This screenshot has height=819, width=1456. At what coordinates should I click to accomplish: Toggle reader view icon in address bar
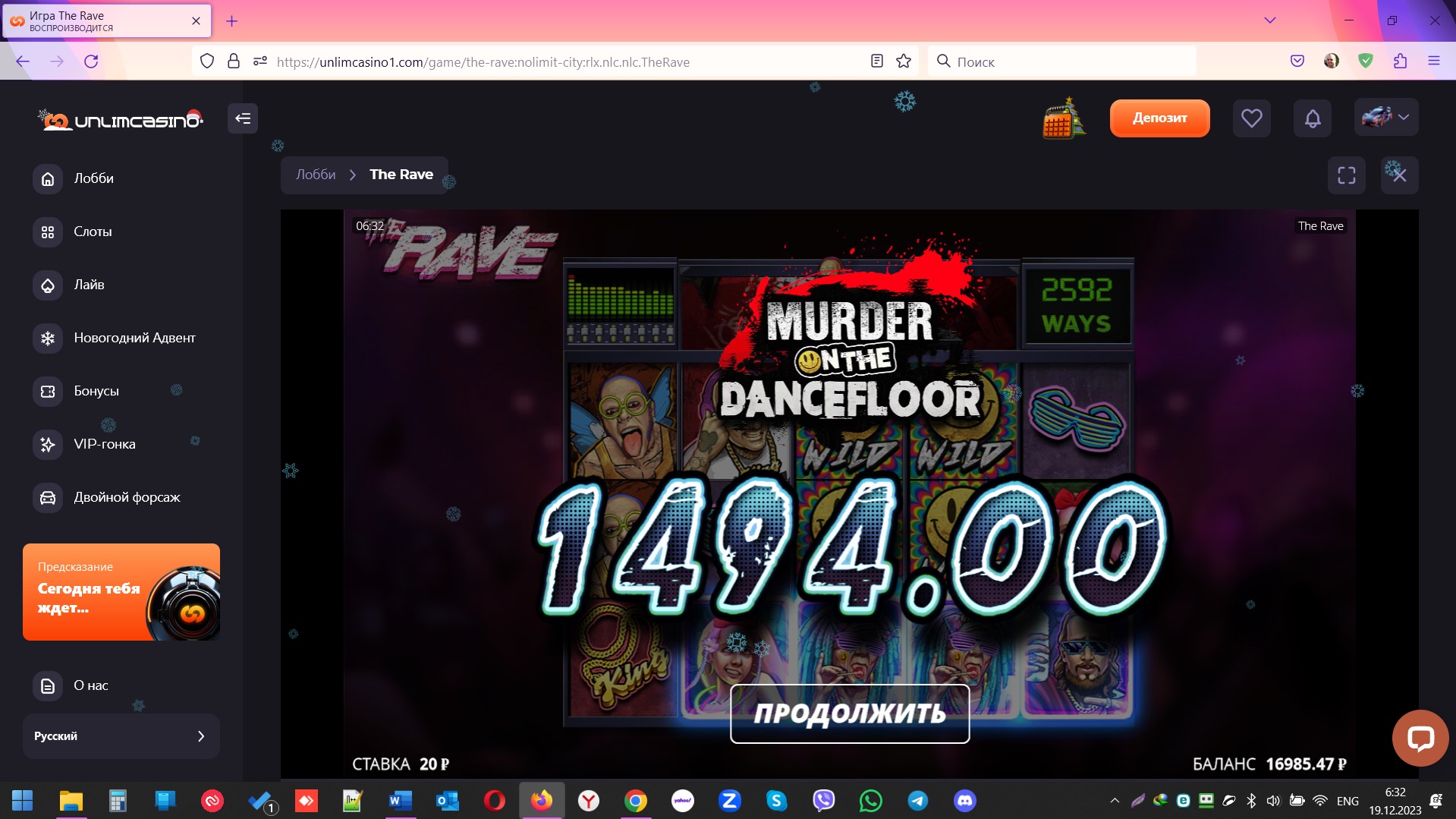[x=877, y=61]
